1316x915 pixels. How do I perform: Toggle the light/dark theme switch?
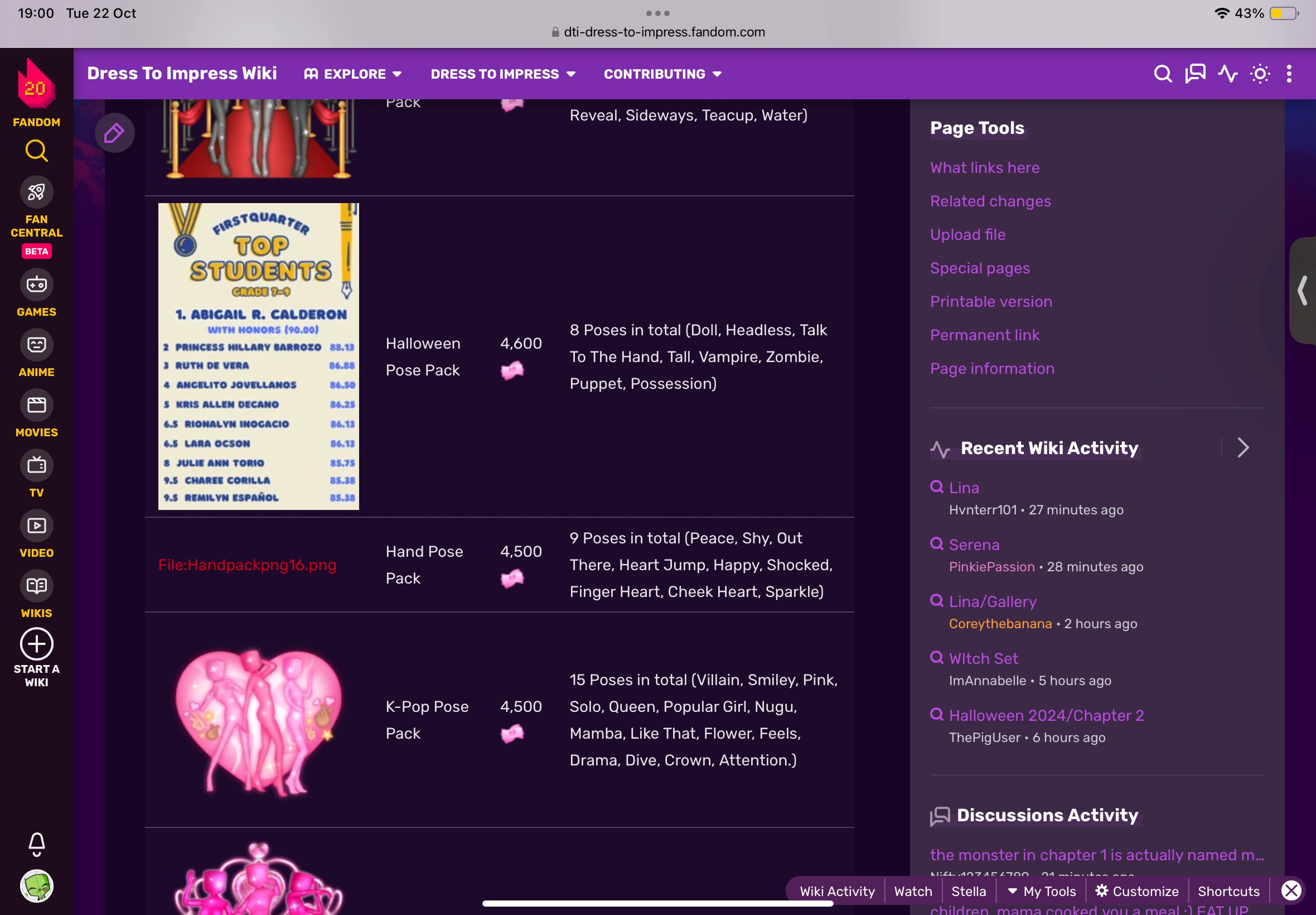click(x=1260, y=74)
